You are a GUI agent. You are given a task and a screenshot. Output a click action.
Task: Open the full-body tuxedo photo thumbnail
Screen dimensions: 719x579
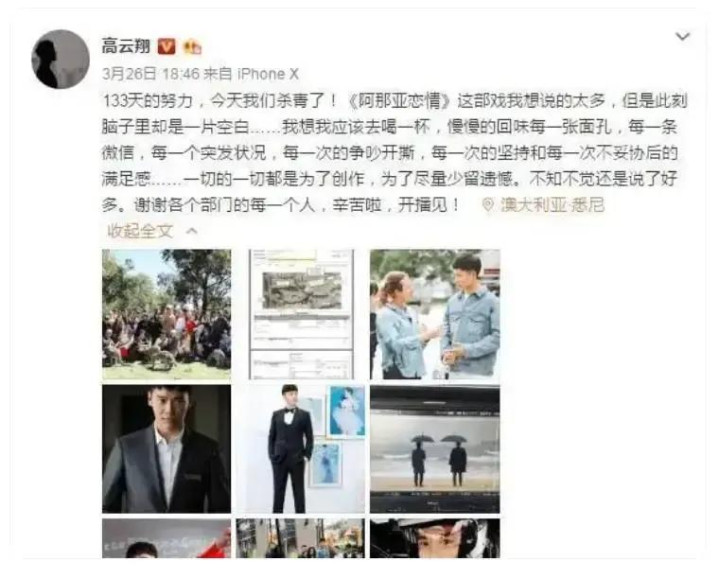tap(301, 449)
